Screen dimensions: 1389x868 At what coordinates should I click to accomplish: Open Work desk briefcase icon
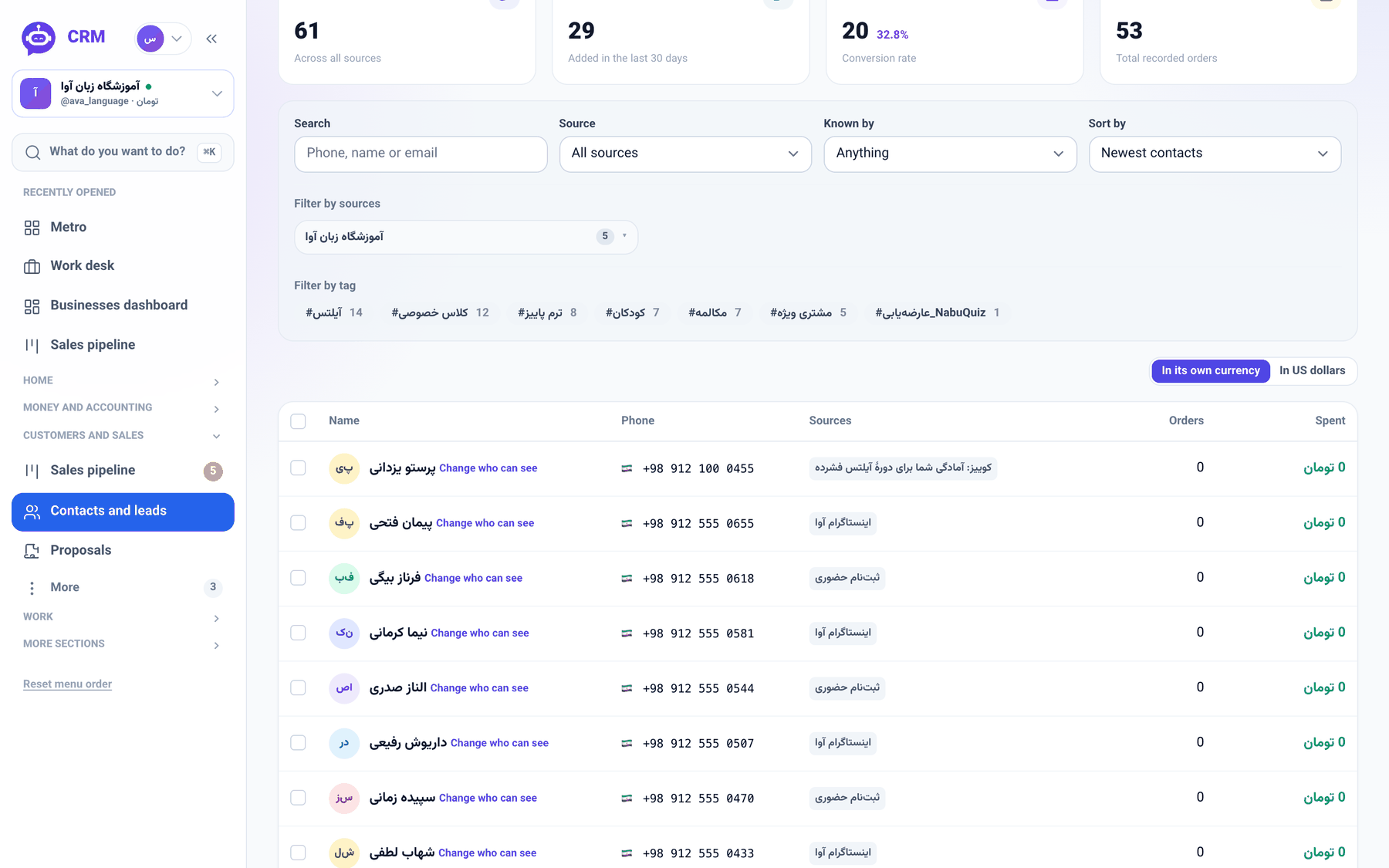(32, 266)
